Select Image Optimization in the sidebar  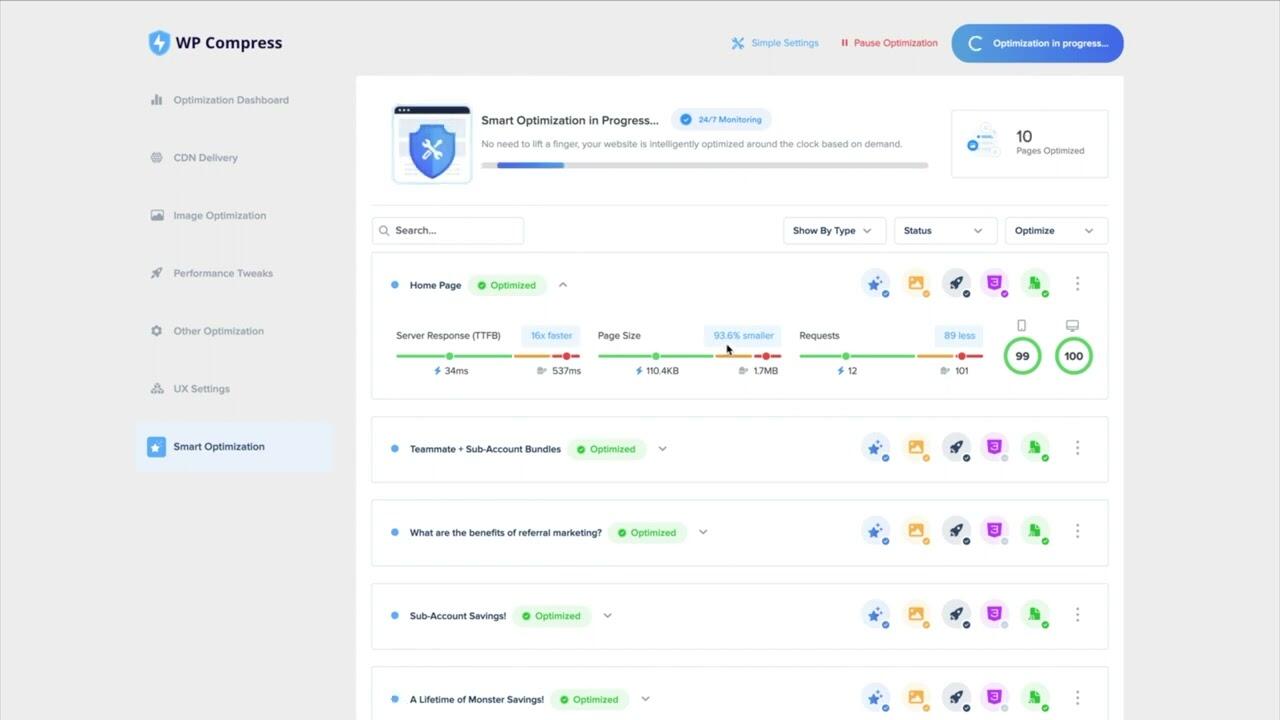pyautogui.click(x=208, y=215)
